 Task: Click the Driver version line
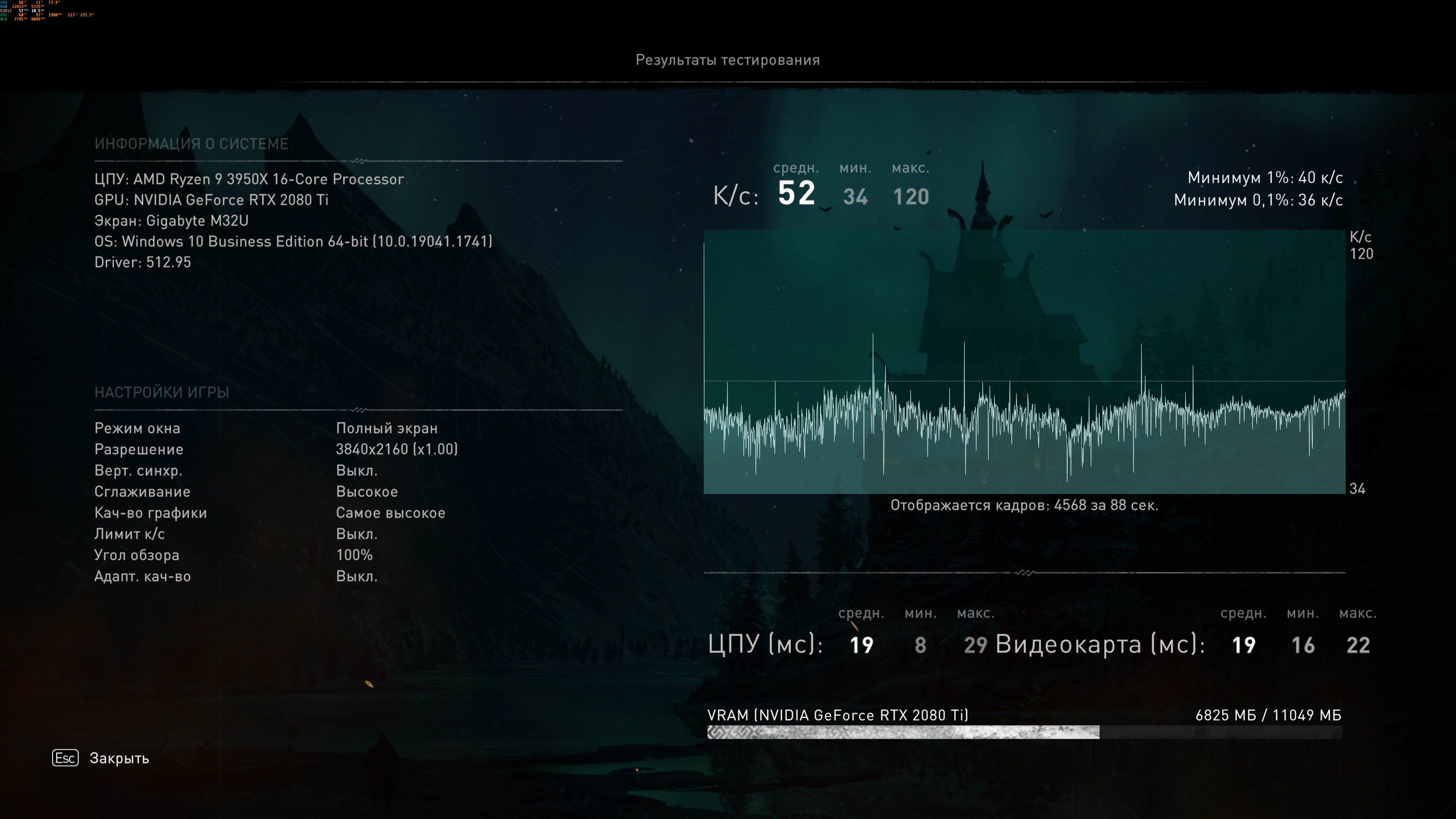143,262
